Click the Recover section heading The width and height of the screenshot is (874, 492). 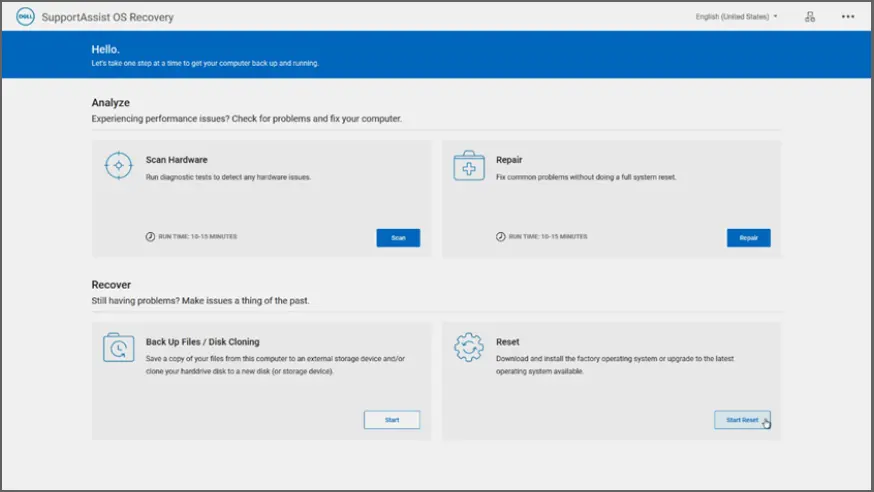111,285
